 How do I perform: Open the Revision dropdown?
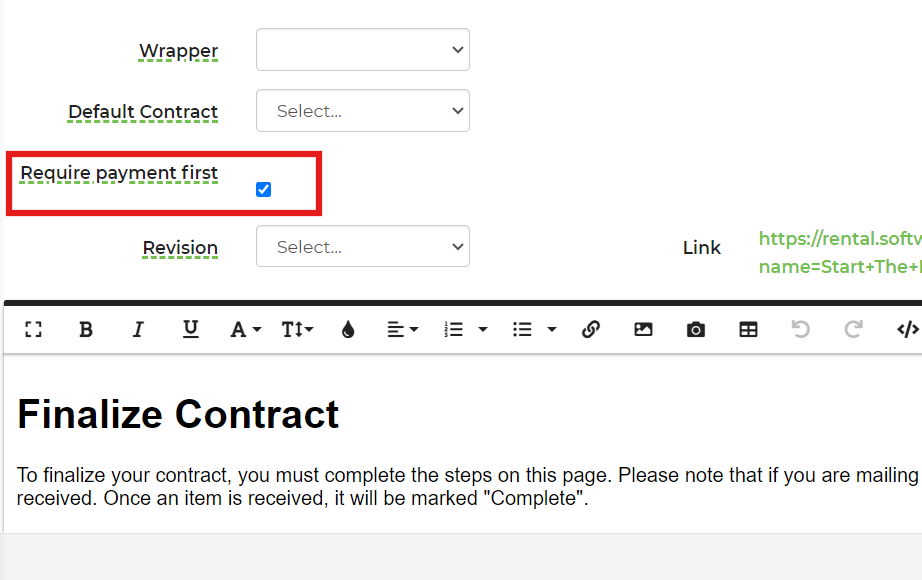coord(363,247)
